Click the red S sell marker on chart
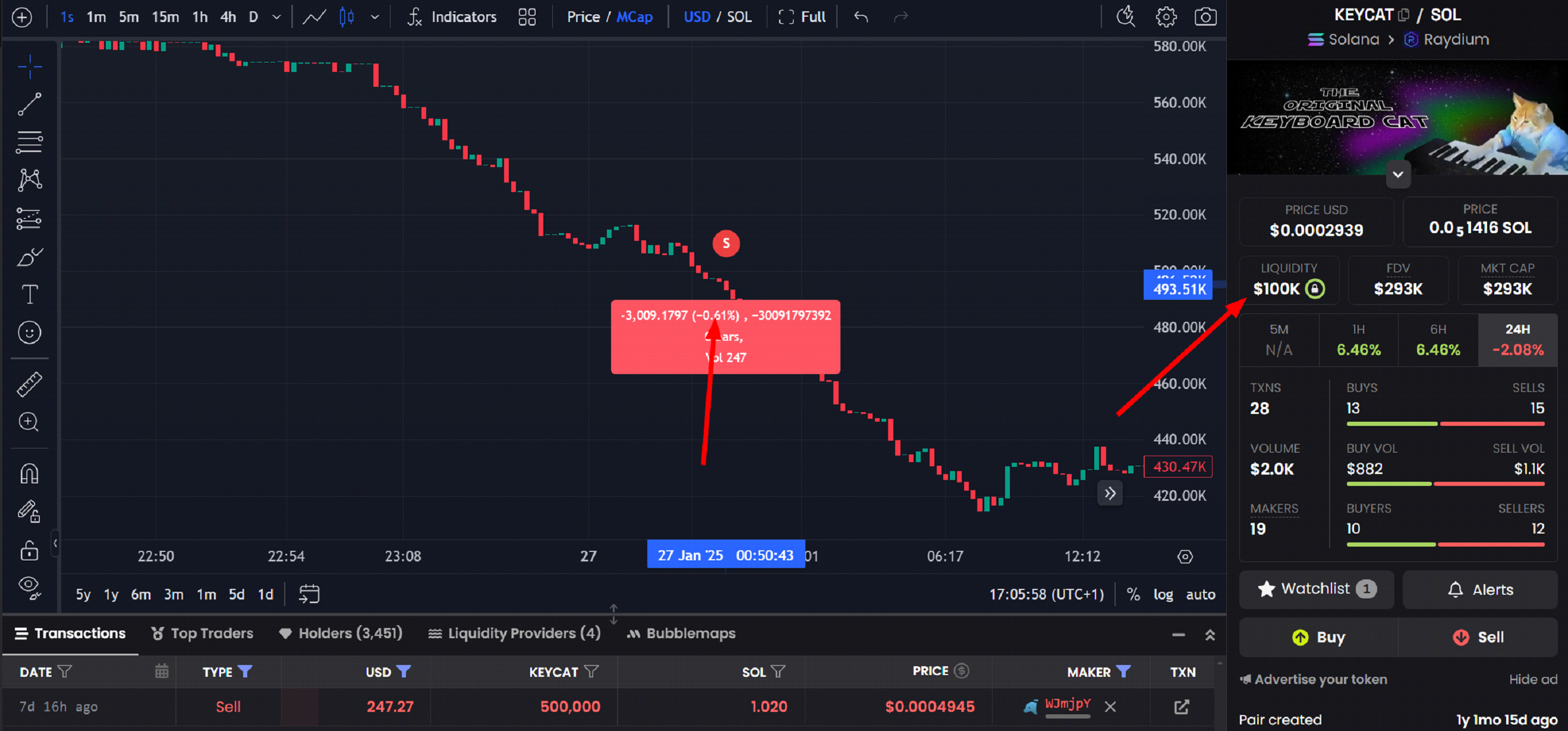 (726, 244)
